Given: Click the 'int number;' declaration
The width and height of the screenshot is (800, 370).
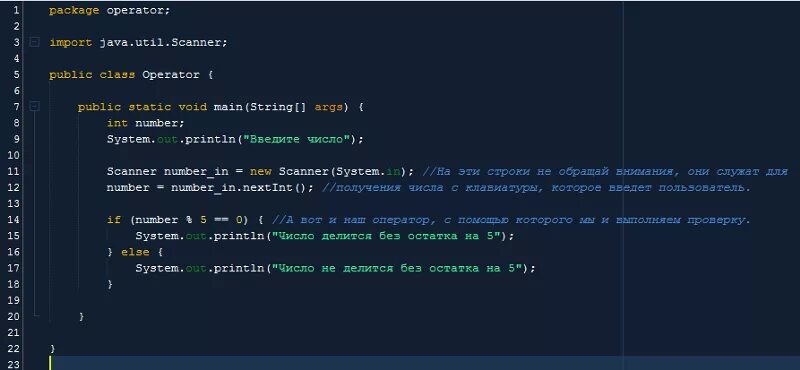Looking at the screenshot, I should [145, 123].
